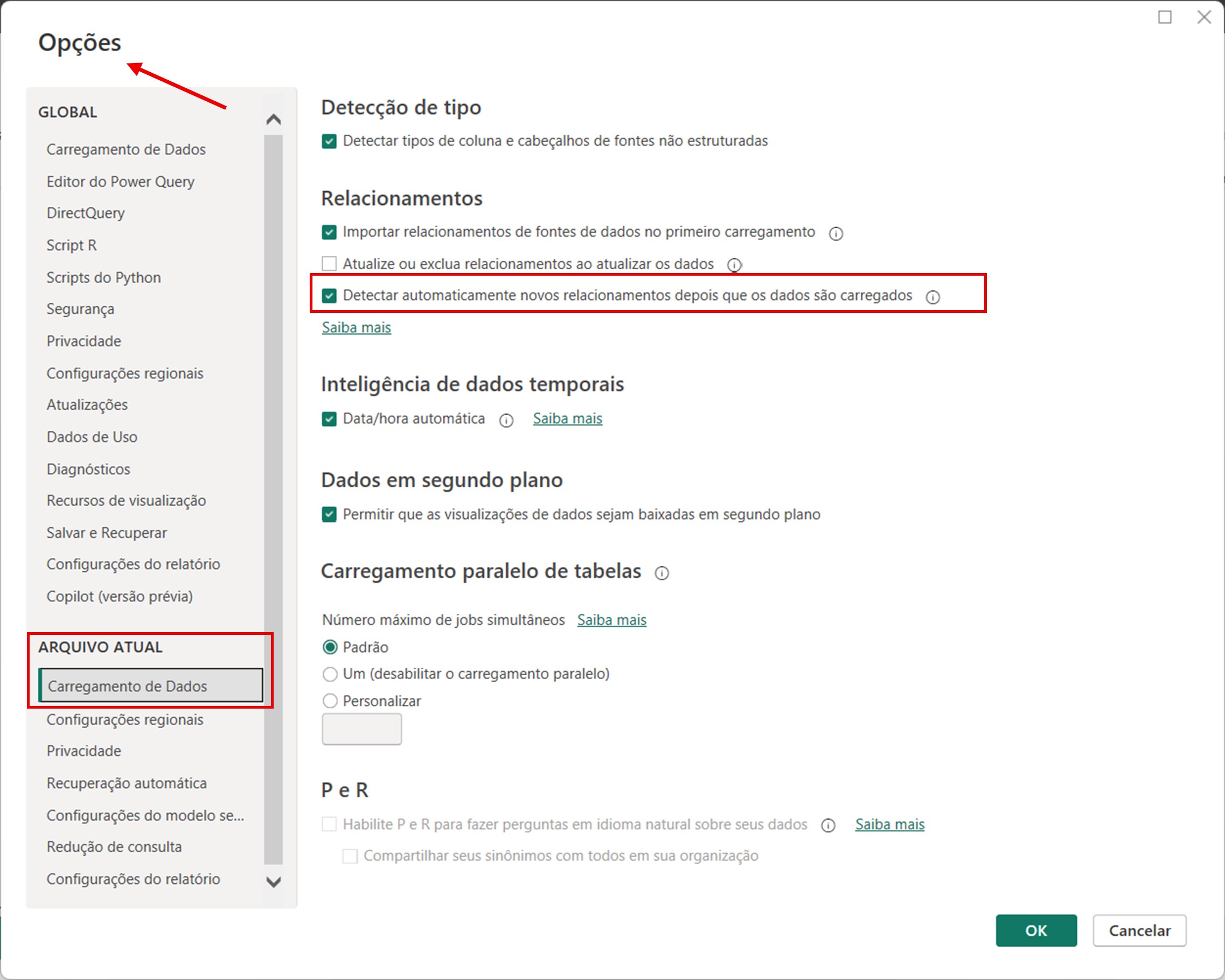Go to Copilot (versão prévia) section

coord(119,596)
